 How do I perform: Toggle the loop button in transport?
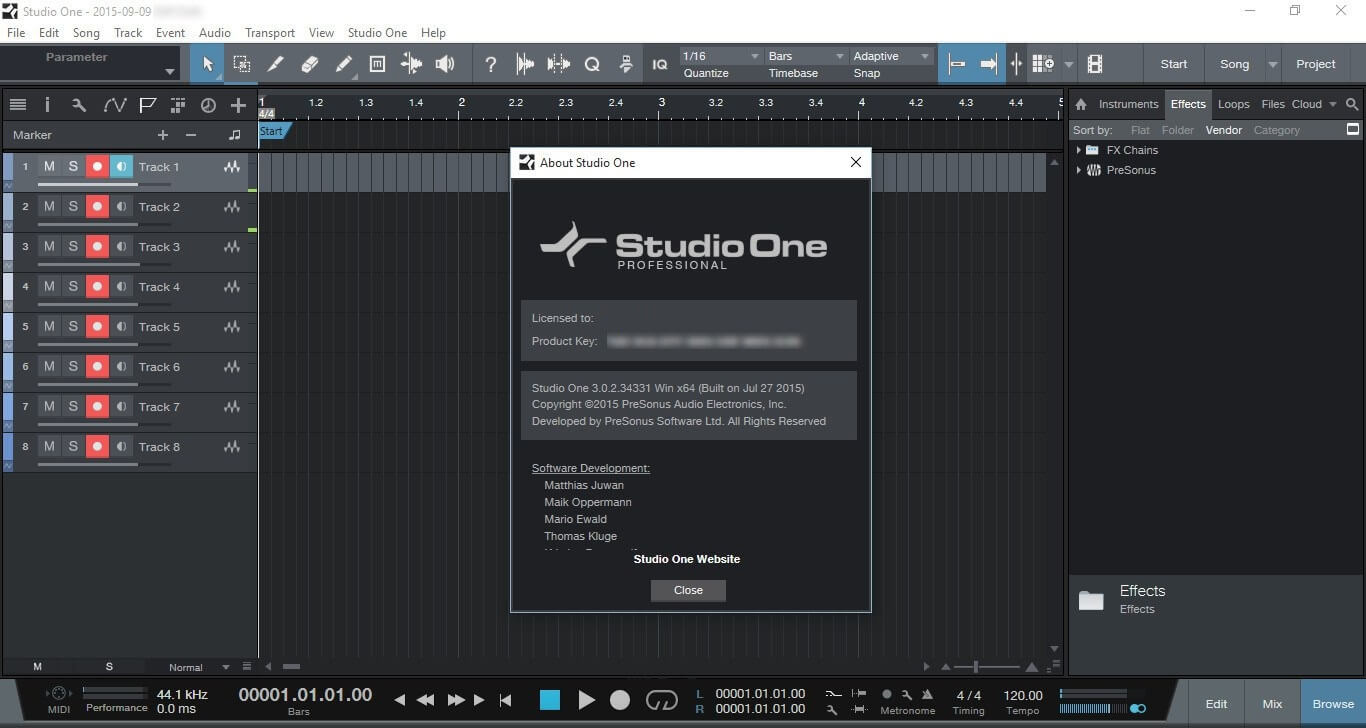click(662, 700)
